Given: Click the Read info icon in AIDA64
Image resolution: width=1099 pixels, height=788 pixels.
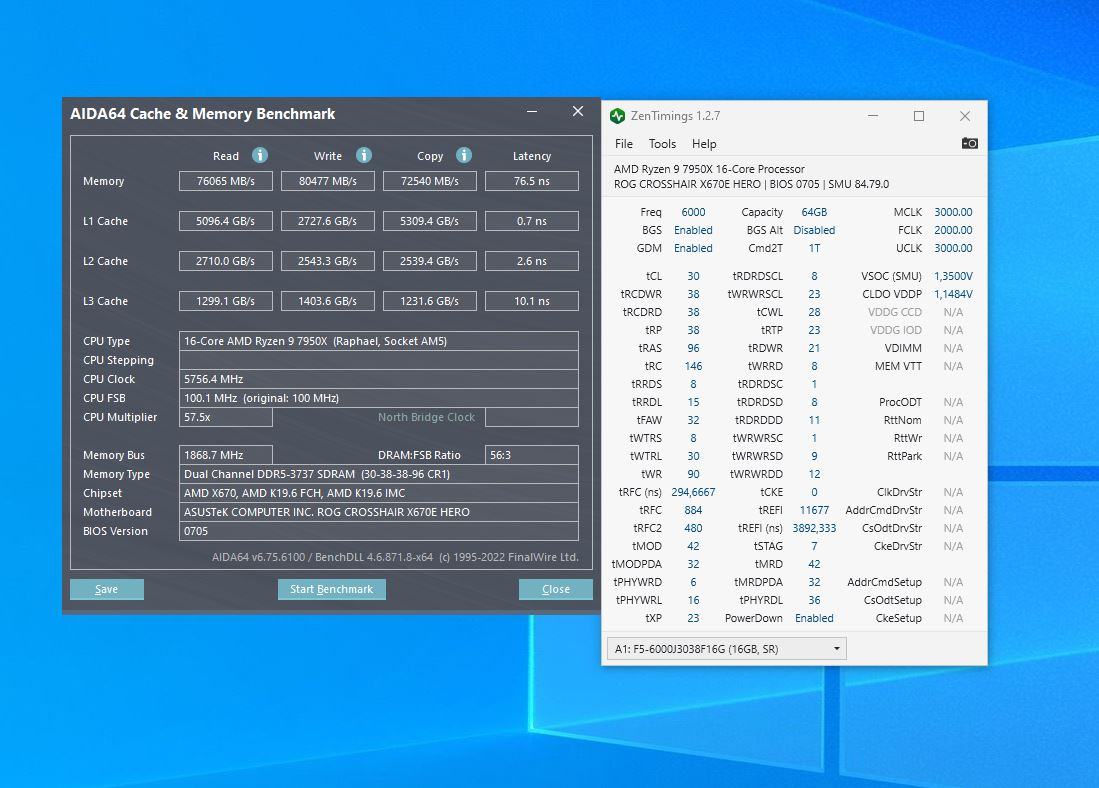Looking at the screenshot, I should pos(260,155).
